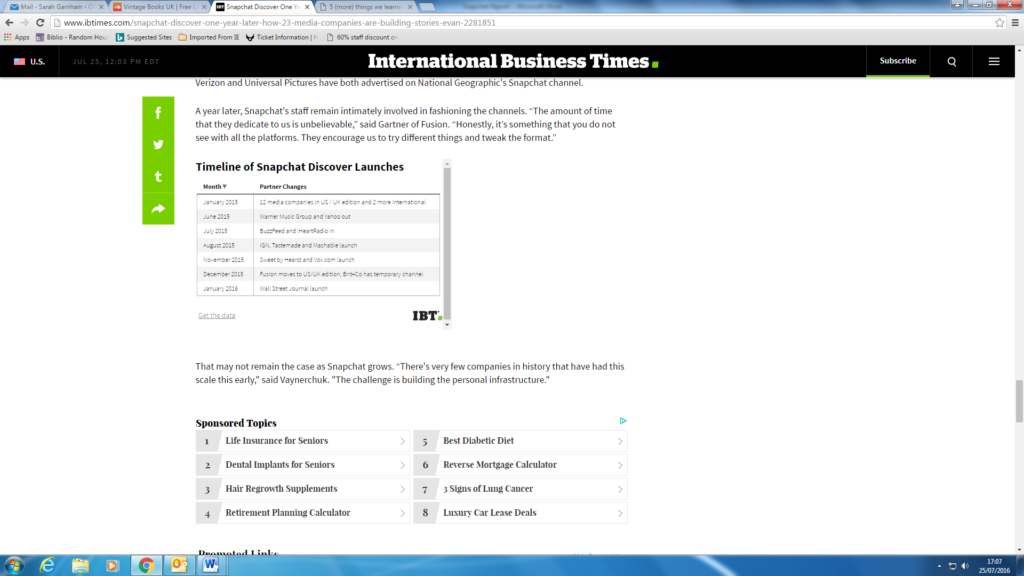1024x576 pixels.
Task: Open the Windows Start menu
Action: pyautogui.click(x=14, y=566)
